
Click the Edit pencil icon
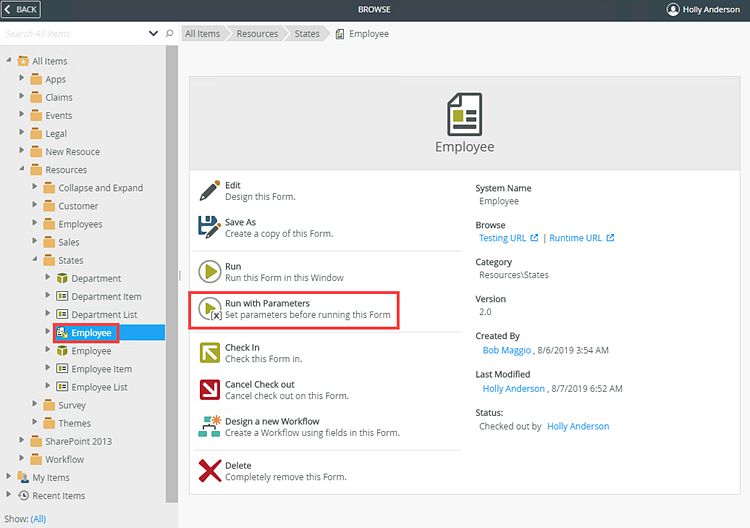(209, 191)
